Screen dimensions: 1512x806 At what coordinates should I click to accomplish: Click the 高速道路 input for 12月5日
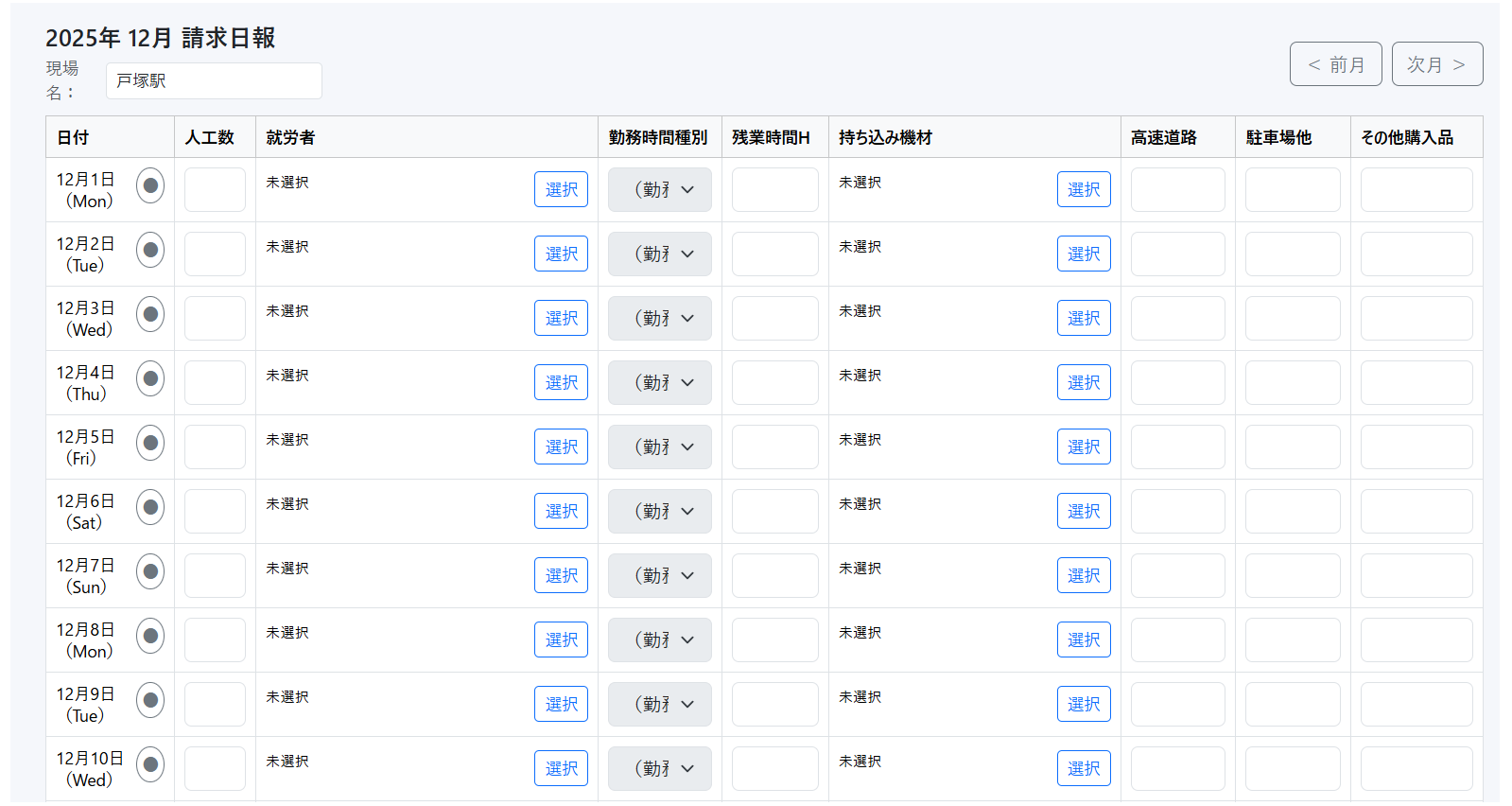click(1177, 447)
